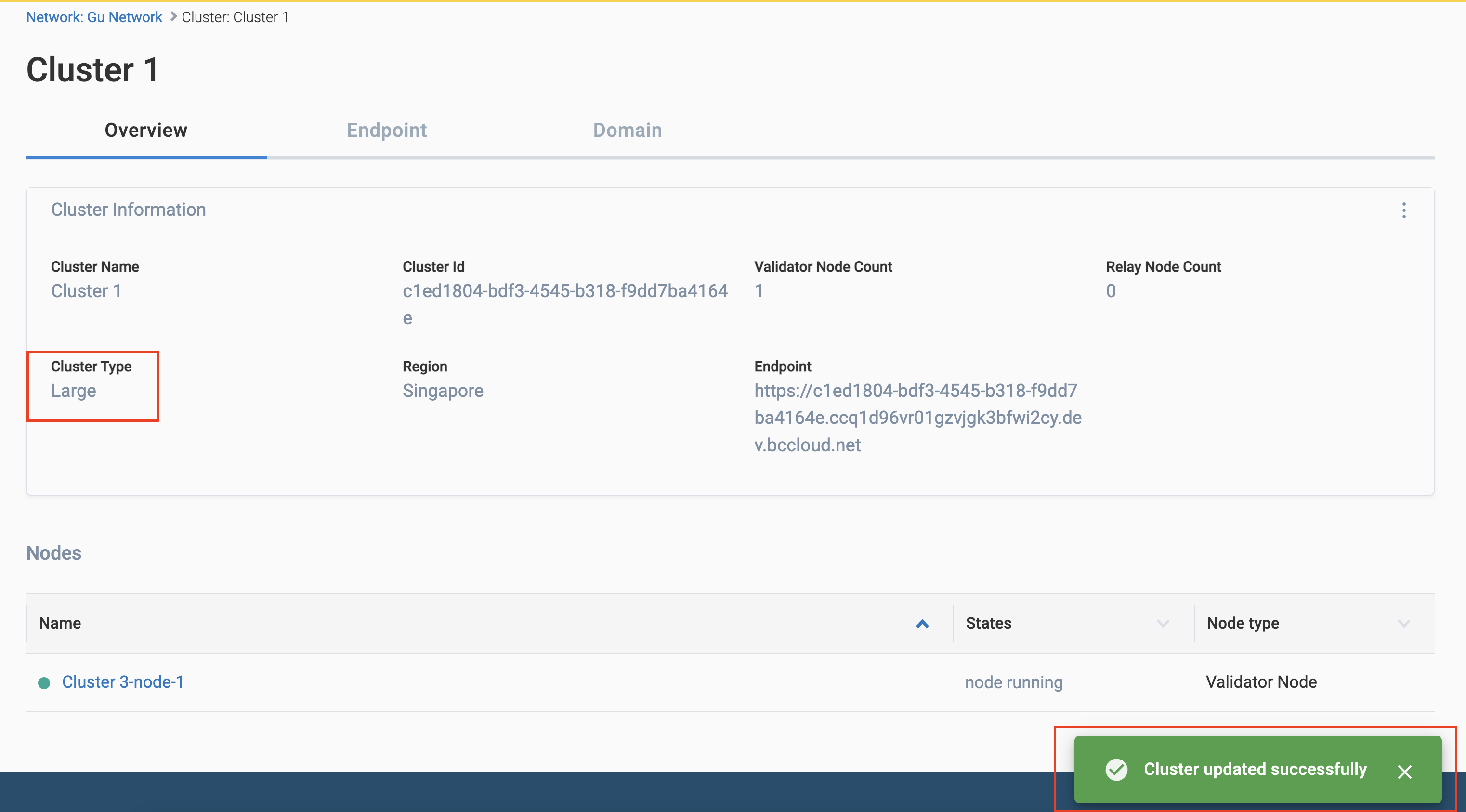1466x812 pixels.
Task: Click the Region value 'Singapore'
Action: pos(443,391)
